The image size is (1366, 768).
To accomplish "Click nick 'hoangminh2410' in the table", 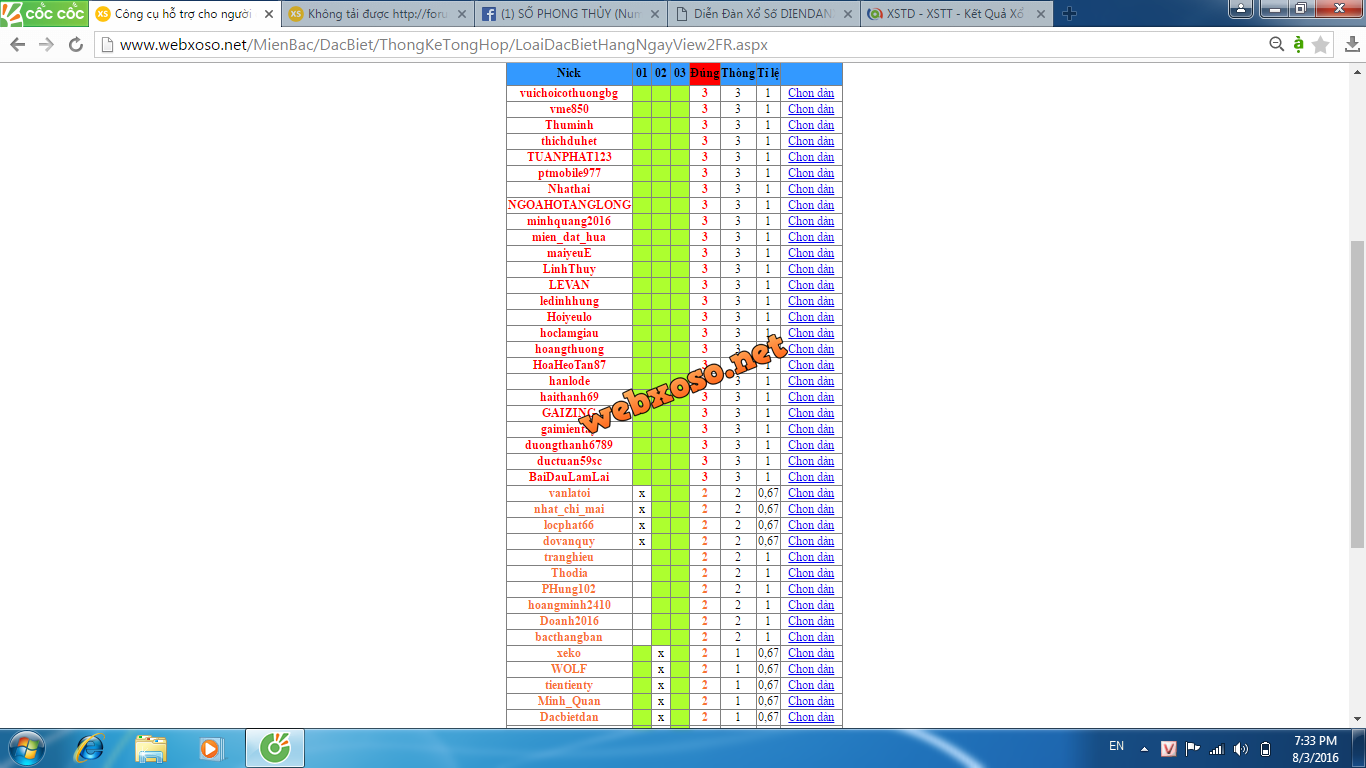I will 569,605.
